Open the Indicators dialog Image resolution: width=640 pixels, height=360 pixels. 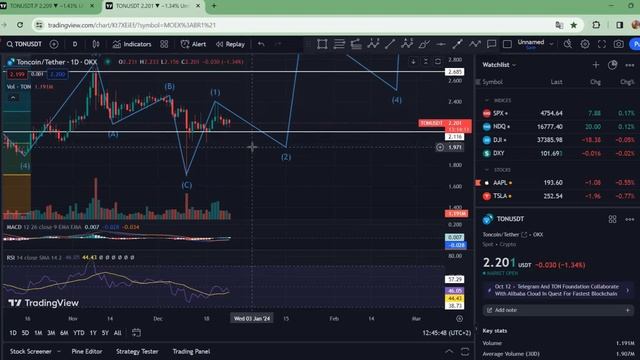pyautogui.click(x=132, y=44)
